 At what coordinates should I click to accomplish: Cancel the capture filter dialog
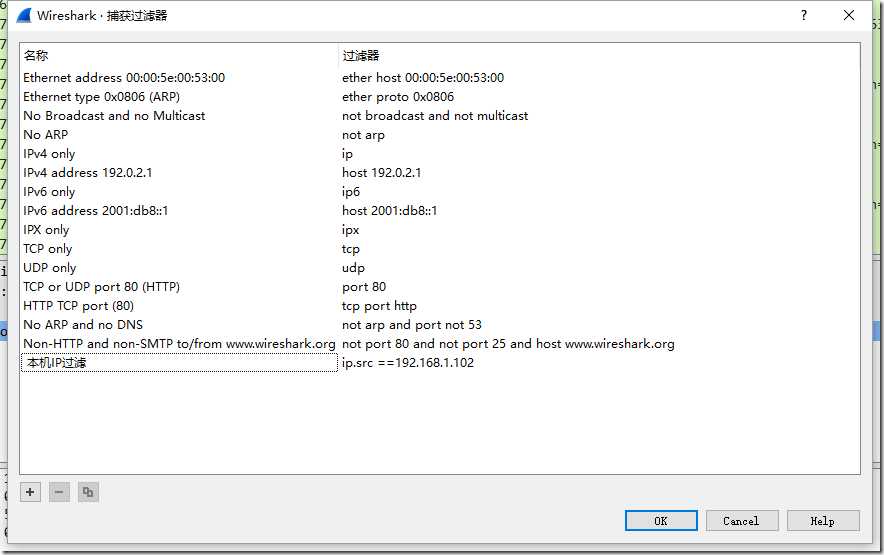click(x=741, y=521)
